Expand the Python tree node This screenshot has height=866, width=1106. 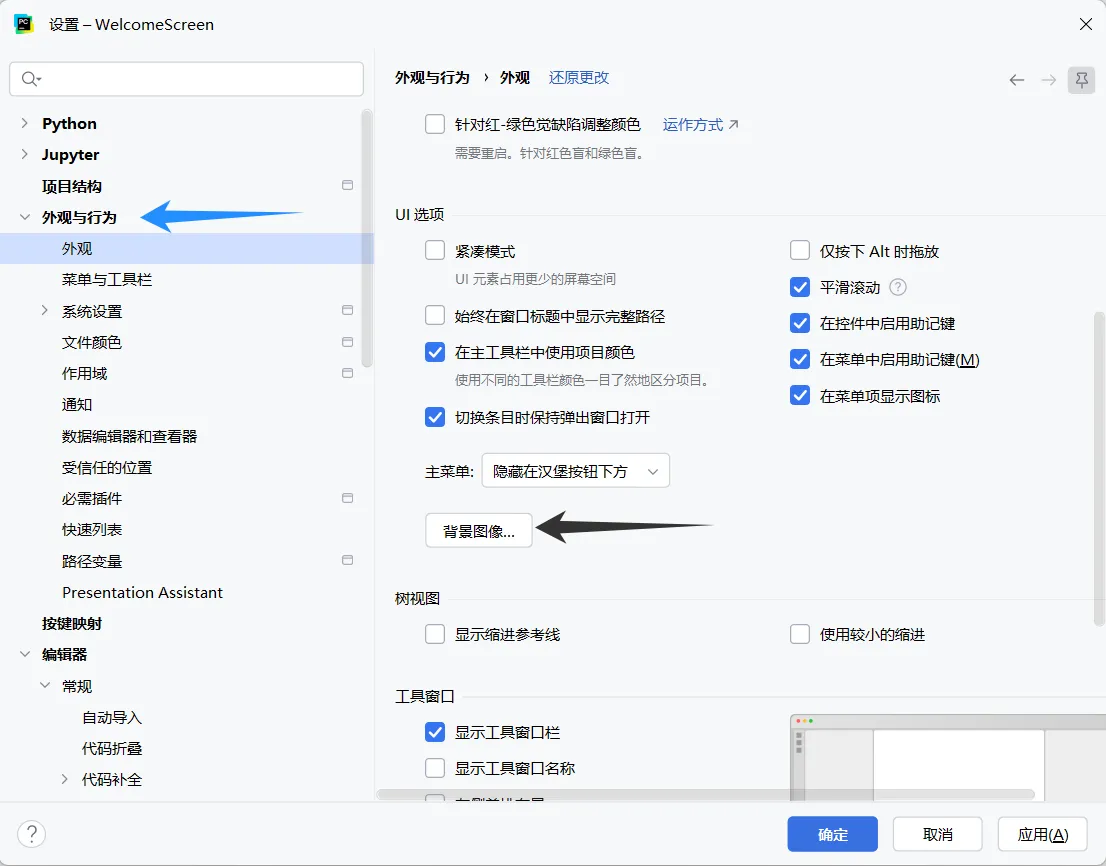25,123
